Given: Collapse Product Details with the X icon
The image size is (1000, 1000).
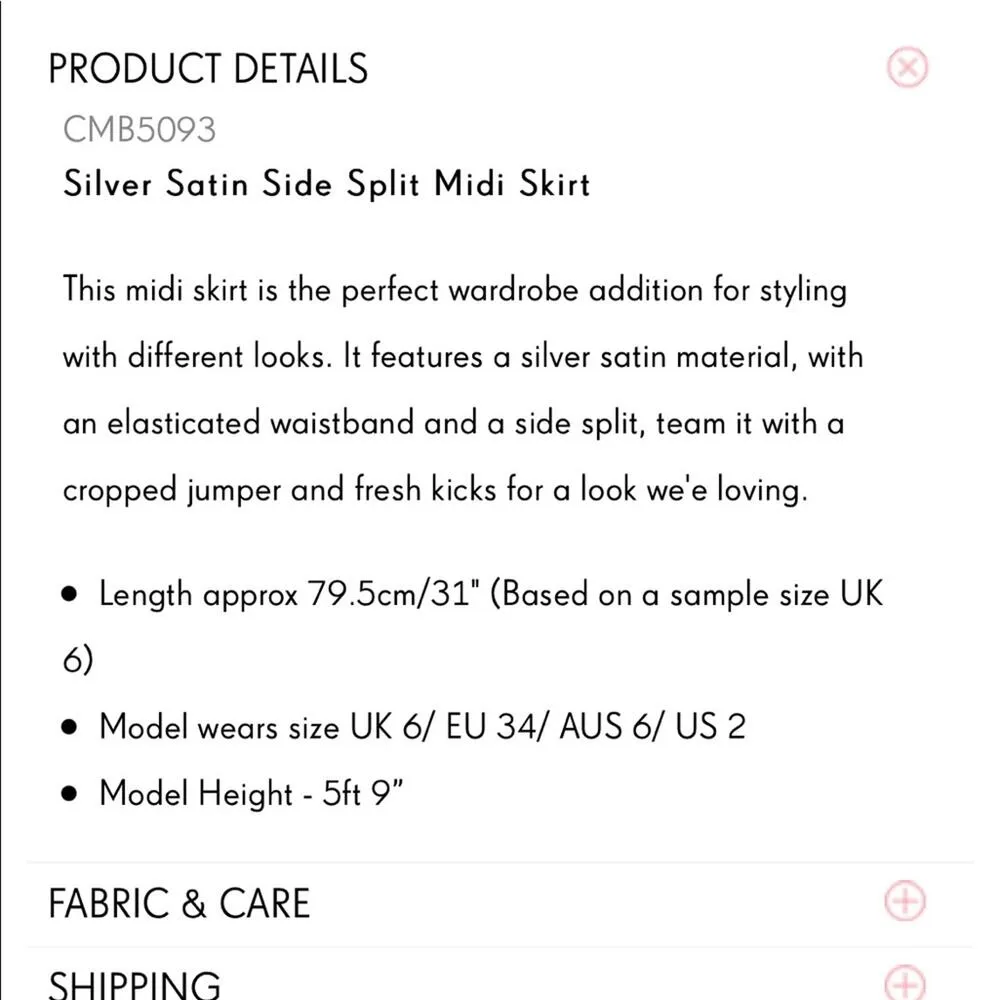Looking at the screenshot, I should point(907,68).
